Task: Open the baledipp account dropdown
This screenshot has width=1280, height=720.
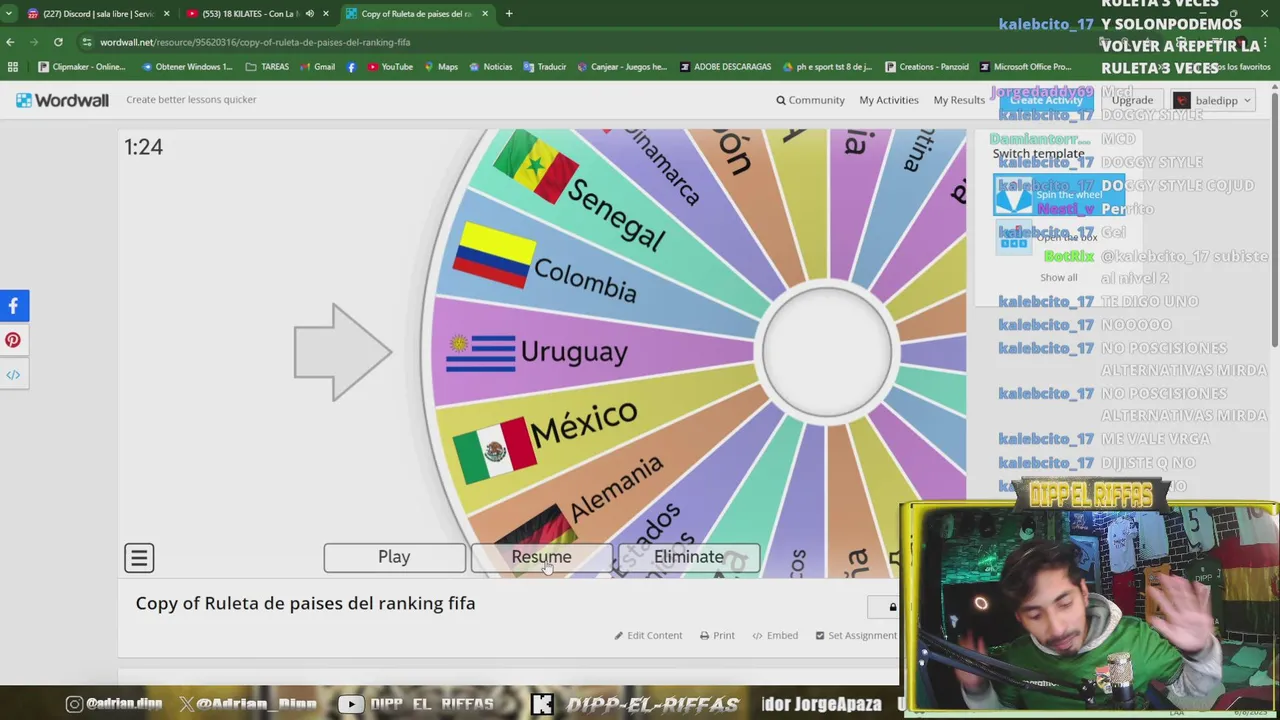Action: point(1212,100)
